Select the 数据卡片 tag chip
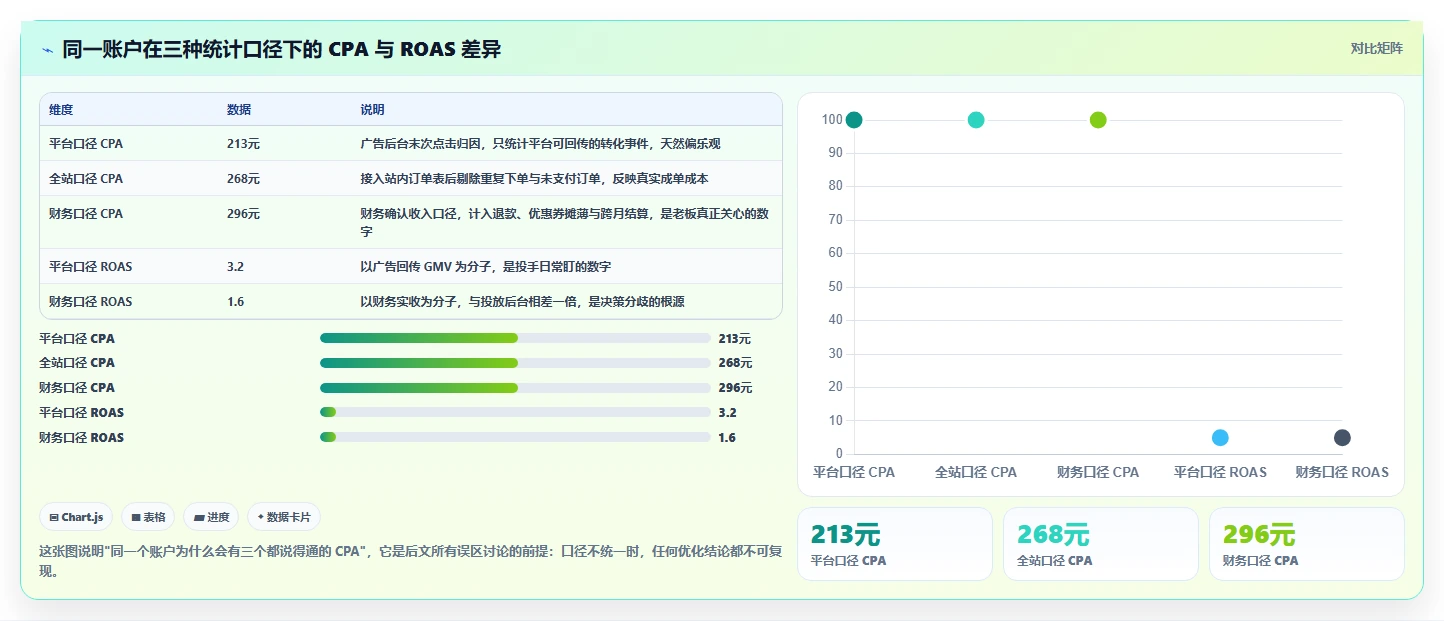Screen dimensions: 1444x621 pyautogui.click(x=284, y=517)
